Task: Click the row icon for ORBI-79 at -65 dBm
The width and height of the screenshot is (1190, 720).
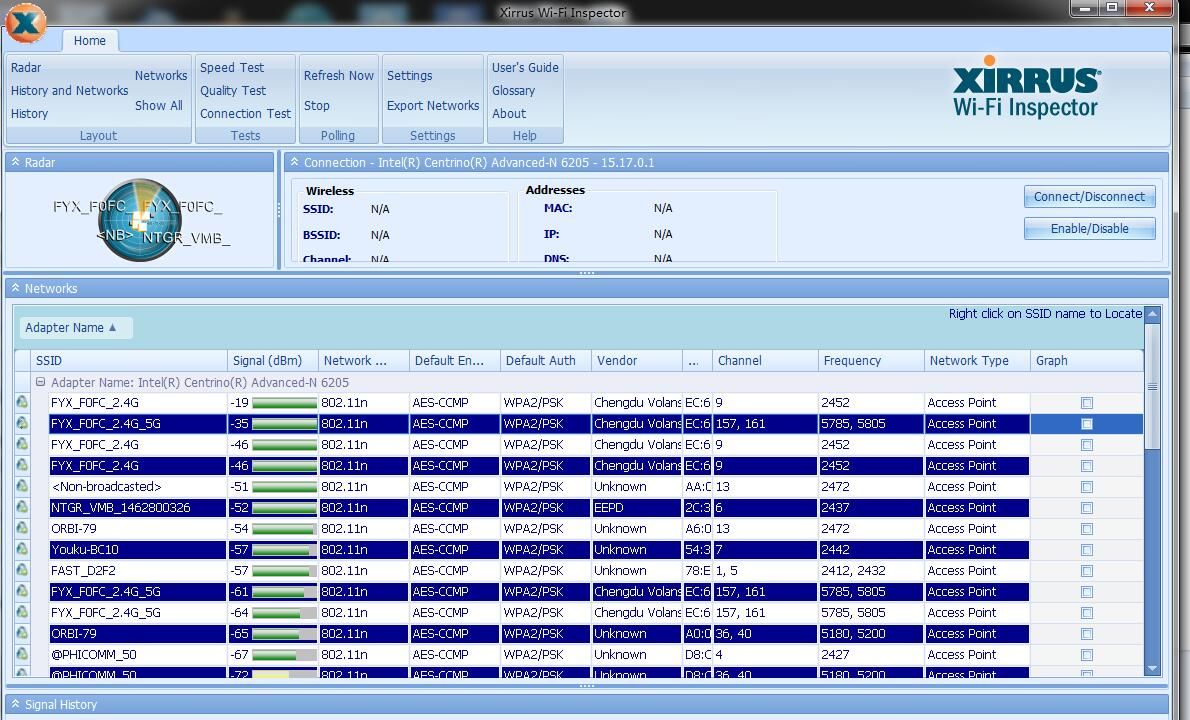Action: (22, 634)
